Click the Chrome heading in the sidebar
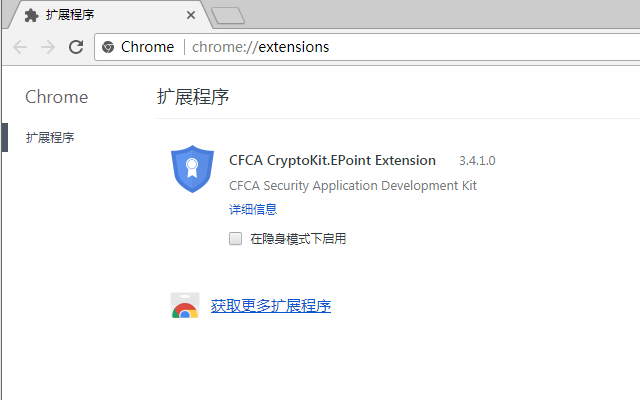The image size is (640, 400). click(x=56, y=97)
